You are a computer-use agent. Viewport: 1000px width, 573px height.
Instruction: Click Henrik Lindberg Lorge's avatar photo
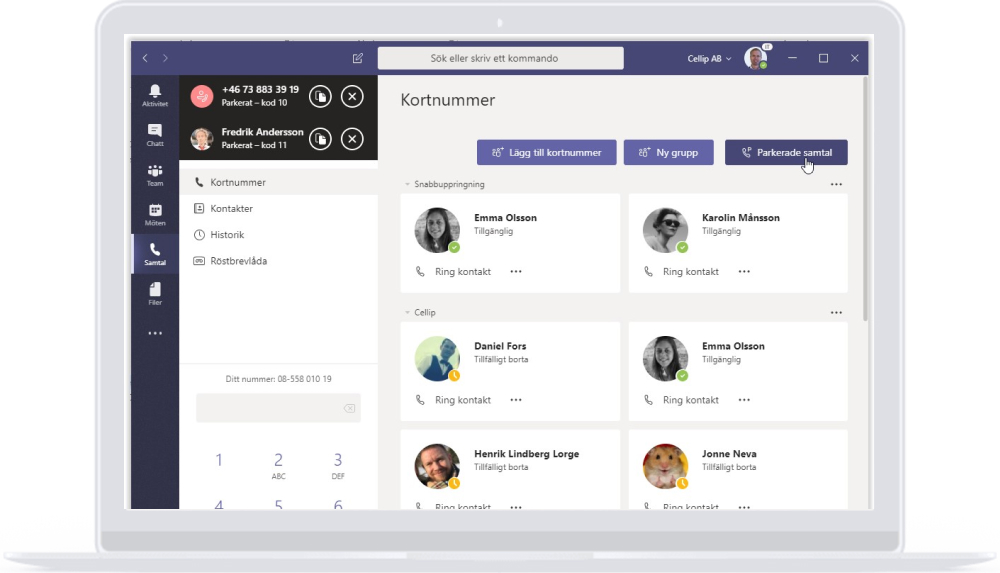pyautogui.click(x=437, y=466)
